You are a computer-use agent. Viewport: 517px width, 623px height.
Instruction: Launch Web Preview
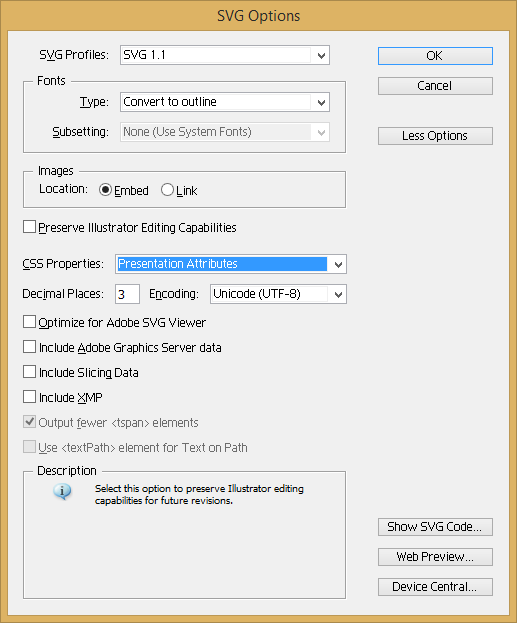pyautogui.click(x=435, y=557)
